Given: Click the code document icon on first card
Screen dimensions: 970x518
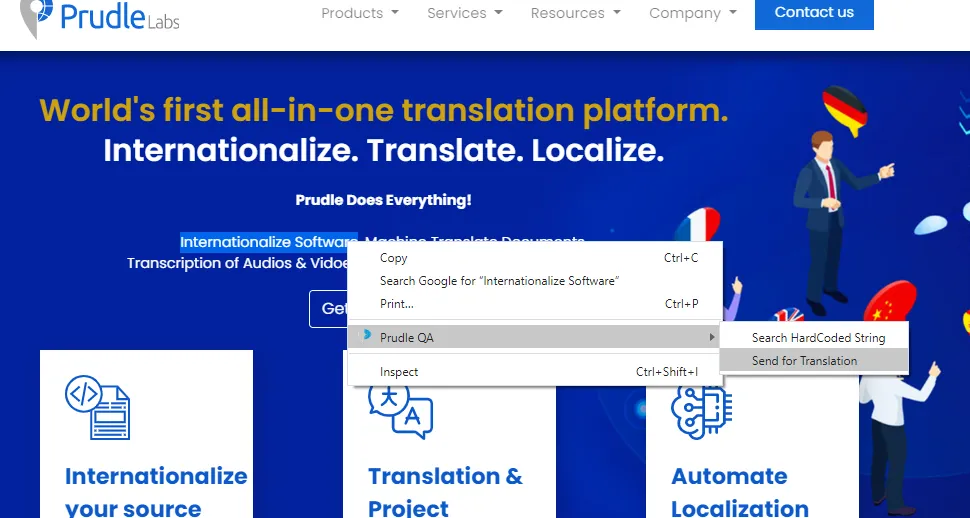Looking at the screenshot, I should 98,407.
